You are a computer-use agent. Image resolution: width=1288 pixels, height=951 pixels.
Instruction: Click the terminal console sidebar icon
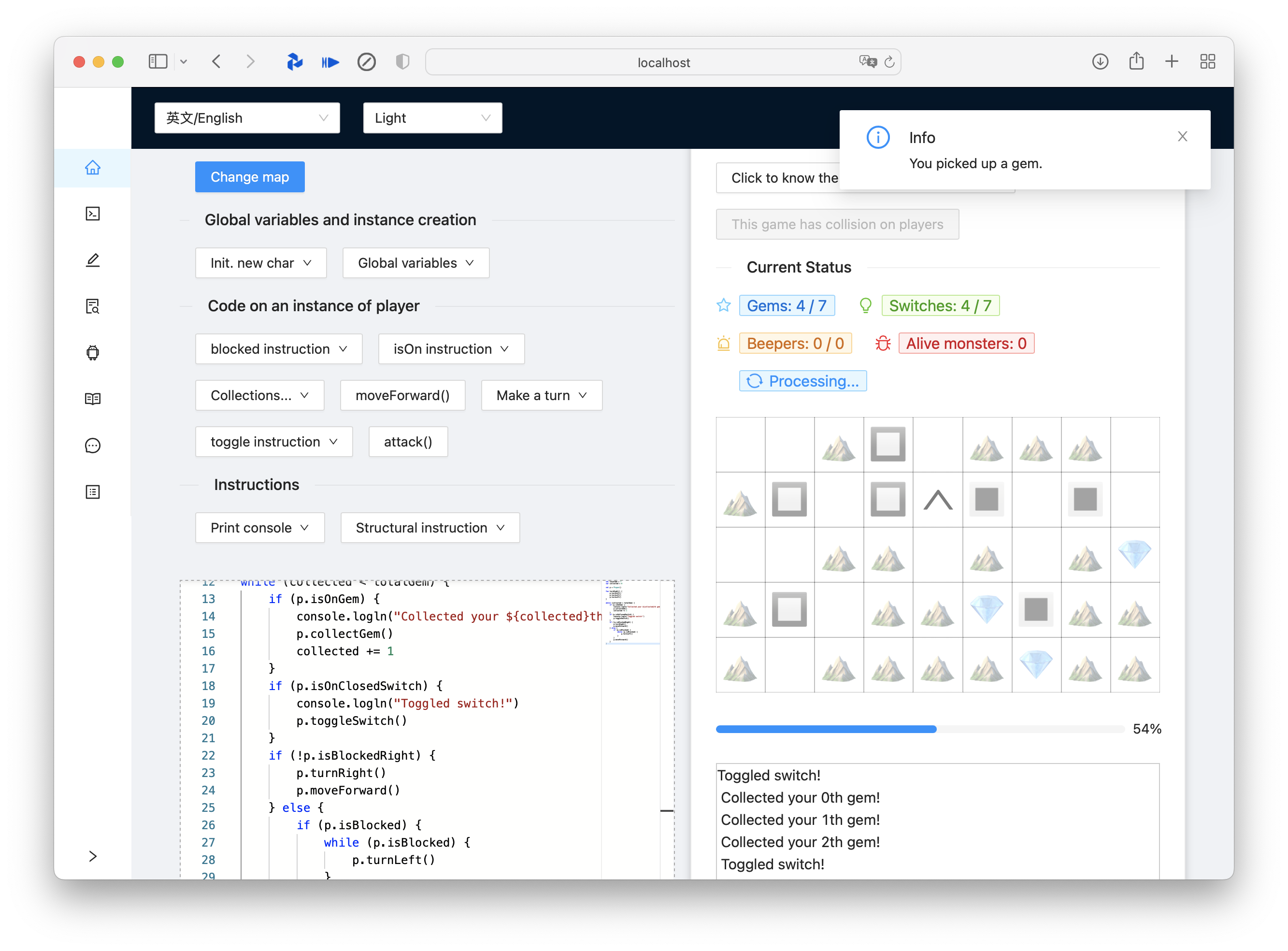point(93,214)
